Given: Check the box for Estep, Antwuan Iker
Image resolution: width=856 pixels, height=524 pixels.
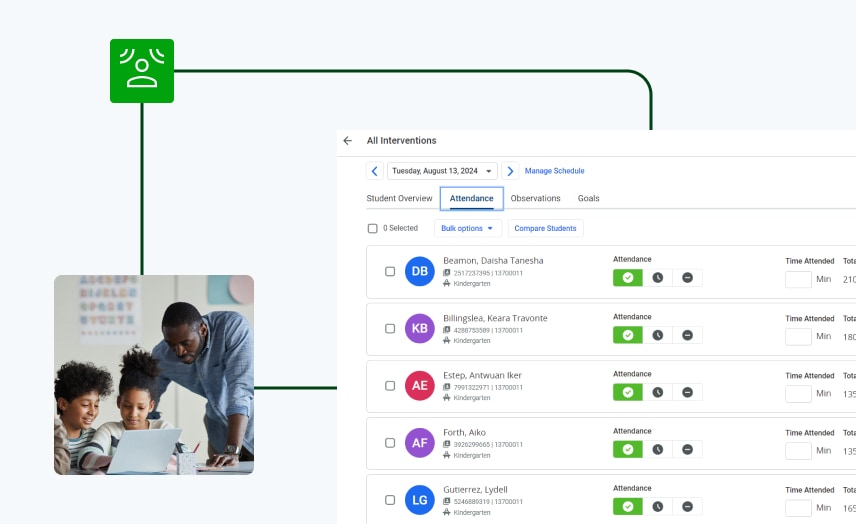Looking at the screenshot, I should 390,386.
